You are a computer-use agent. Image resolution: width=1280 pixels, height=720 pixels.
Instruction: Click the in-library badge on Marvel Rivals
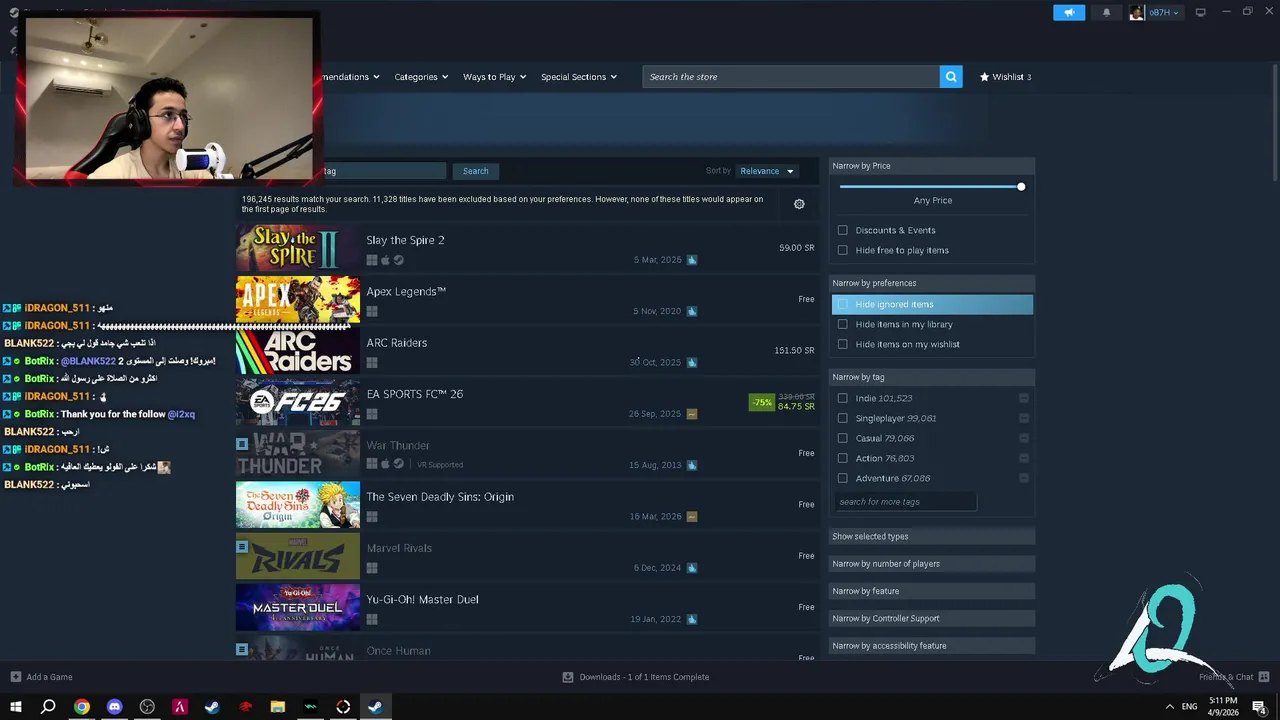[242, 547]
